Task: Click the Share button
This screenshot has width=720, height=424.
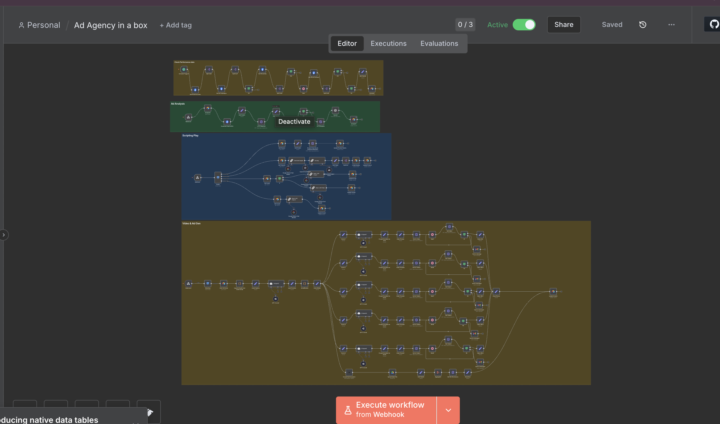Action: [564, 24]
